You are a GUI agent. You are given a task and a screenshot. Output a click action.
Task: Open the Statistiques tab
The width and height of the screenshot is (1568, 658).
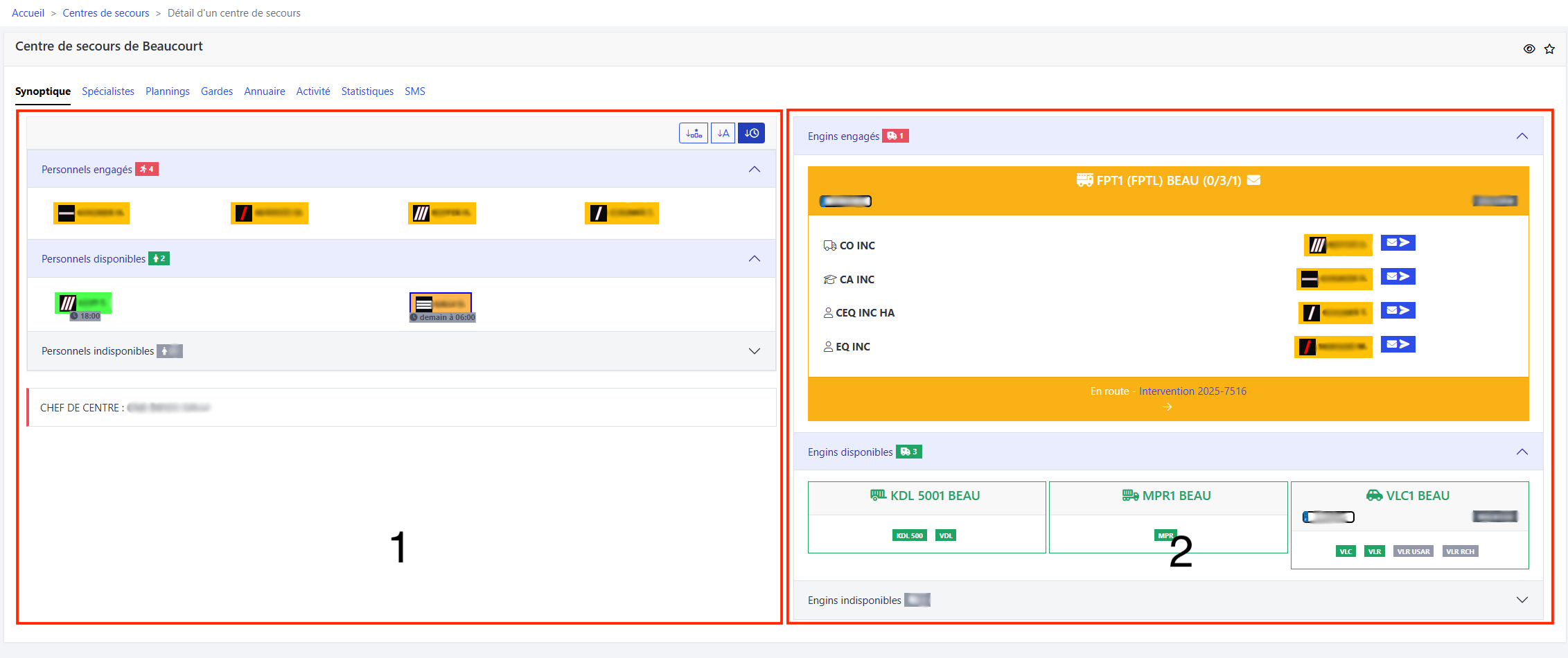(367, 91)
